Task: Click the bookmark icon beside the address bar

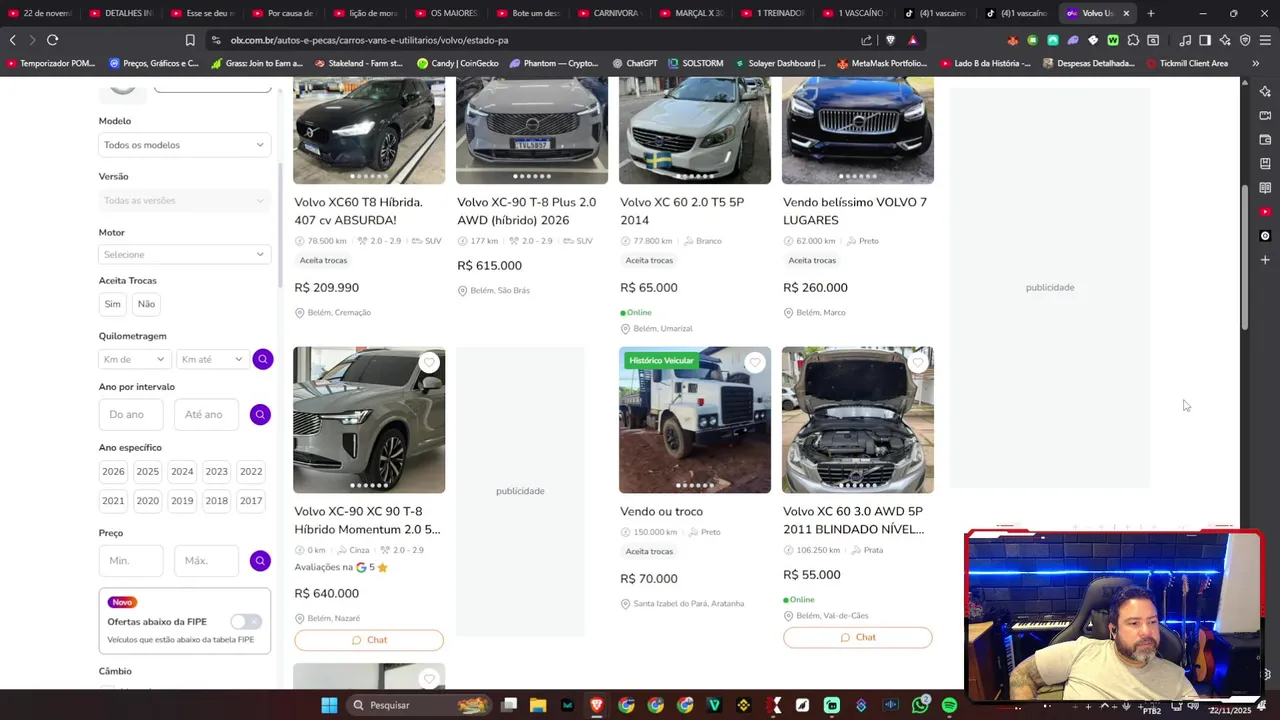Action: (x=190, y=40)
